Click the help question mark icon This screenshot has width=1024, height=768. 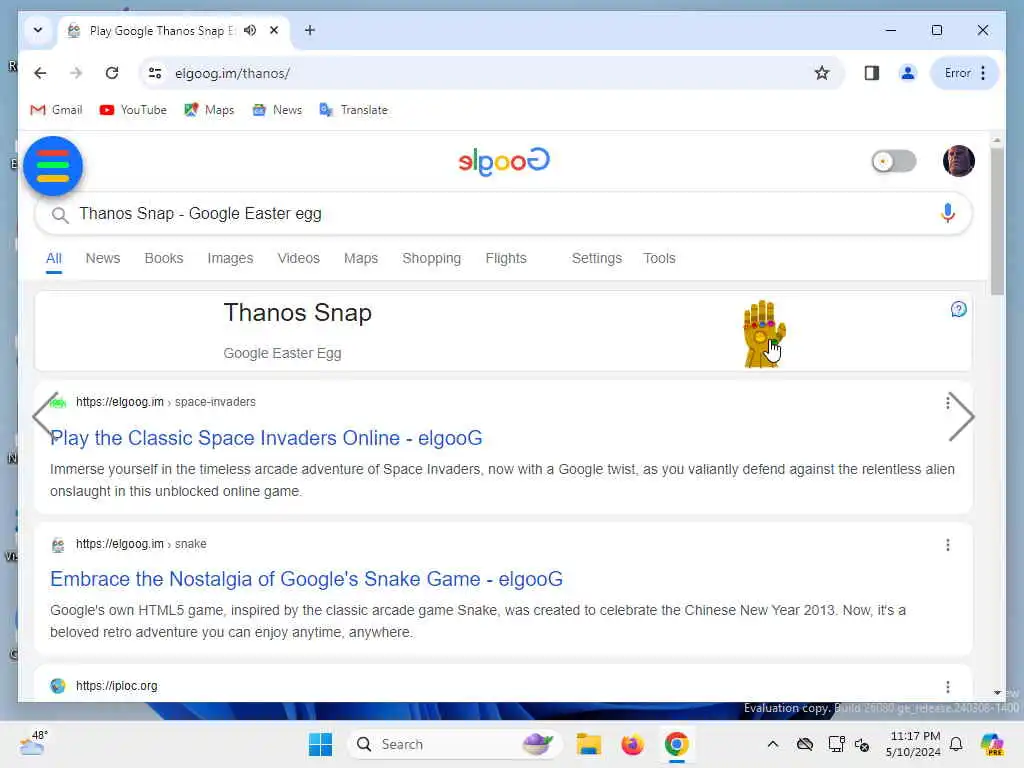tap(958, 309)
